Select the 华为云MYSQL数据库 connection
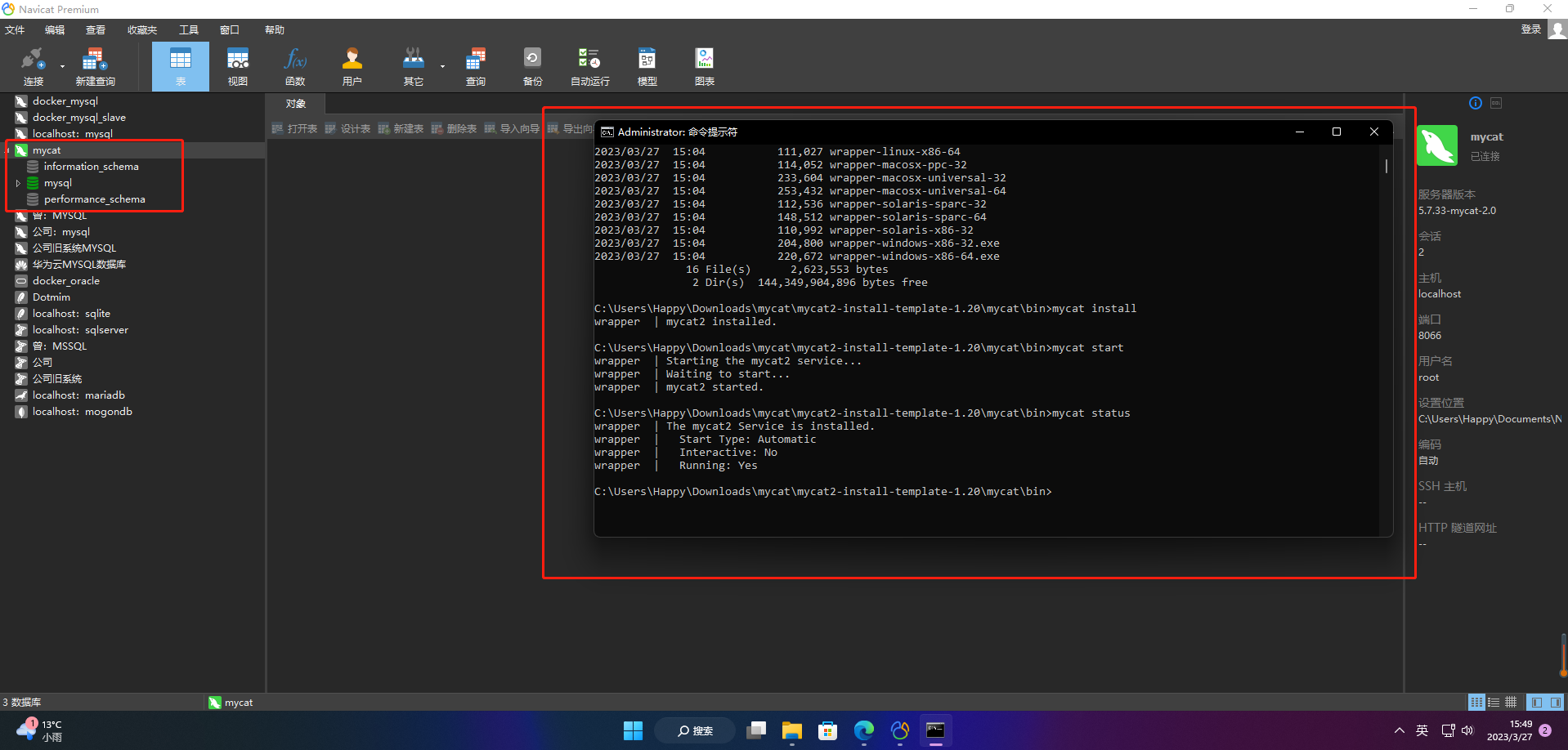Viewport: 1568px width, 750px height. click(79, 265)
